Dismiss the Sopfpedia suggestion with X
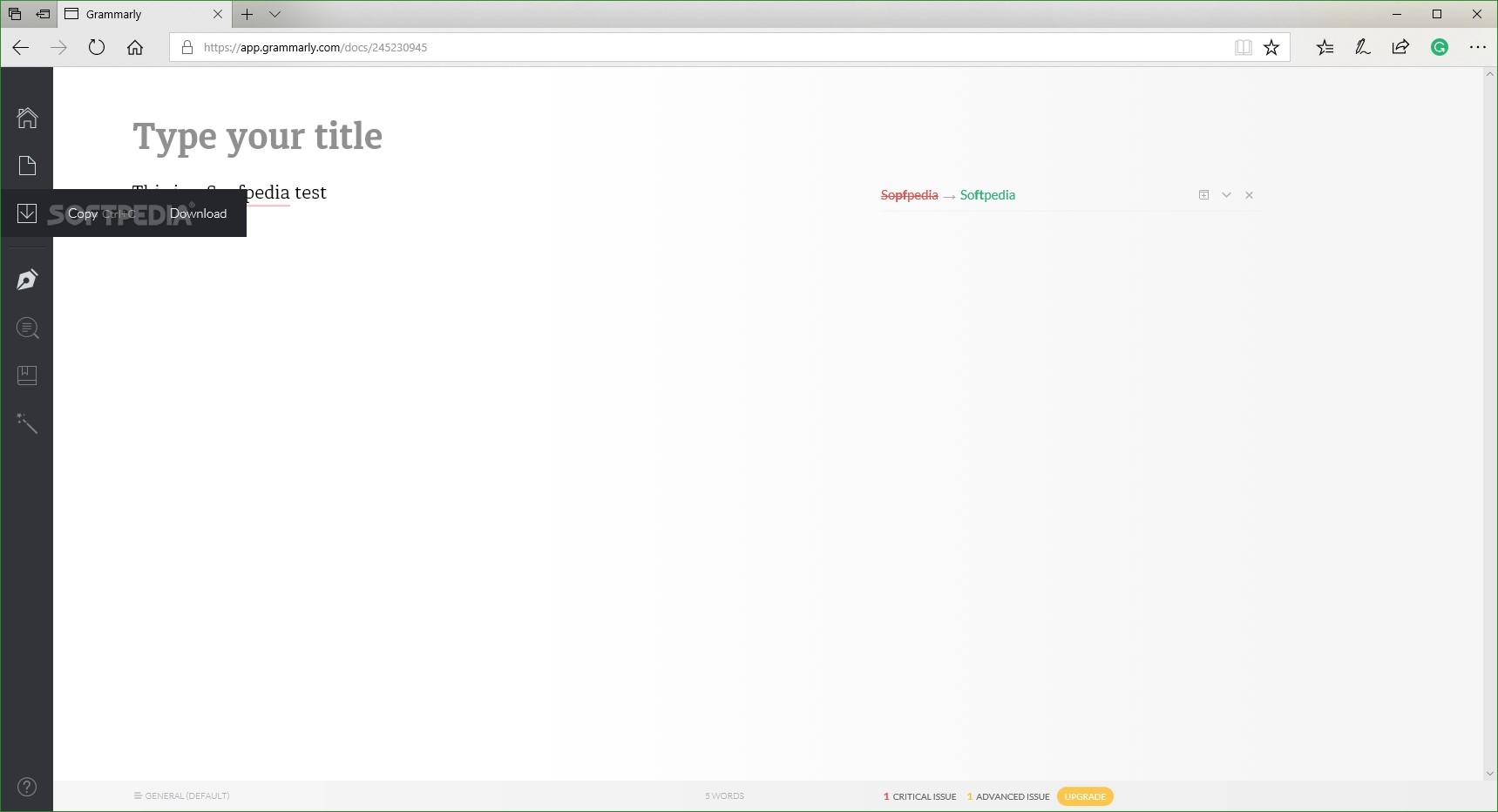 1249,195
